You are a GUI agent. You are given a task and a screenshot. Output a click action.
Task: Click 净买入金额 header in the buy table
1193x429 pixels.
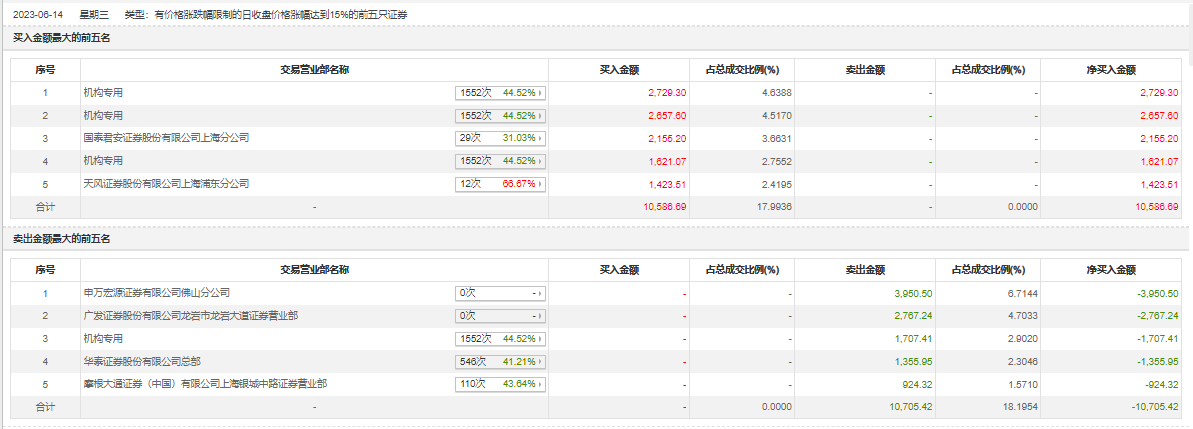point(1111,70)
